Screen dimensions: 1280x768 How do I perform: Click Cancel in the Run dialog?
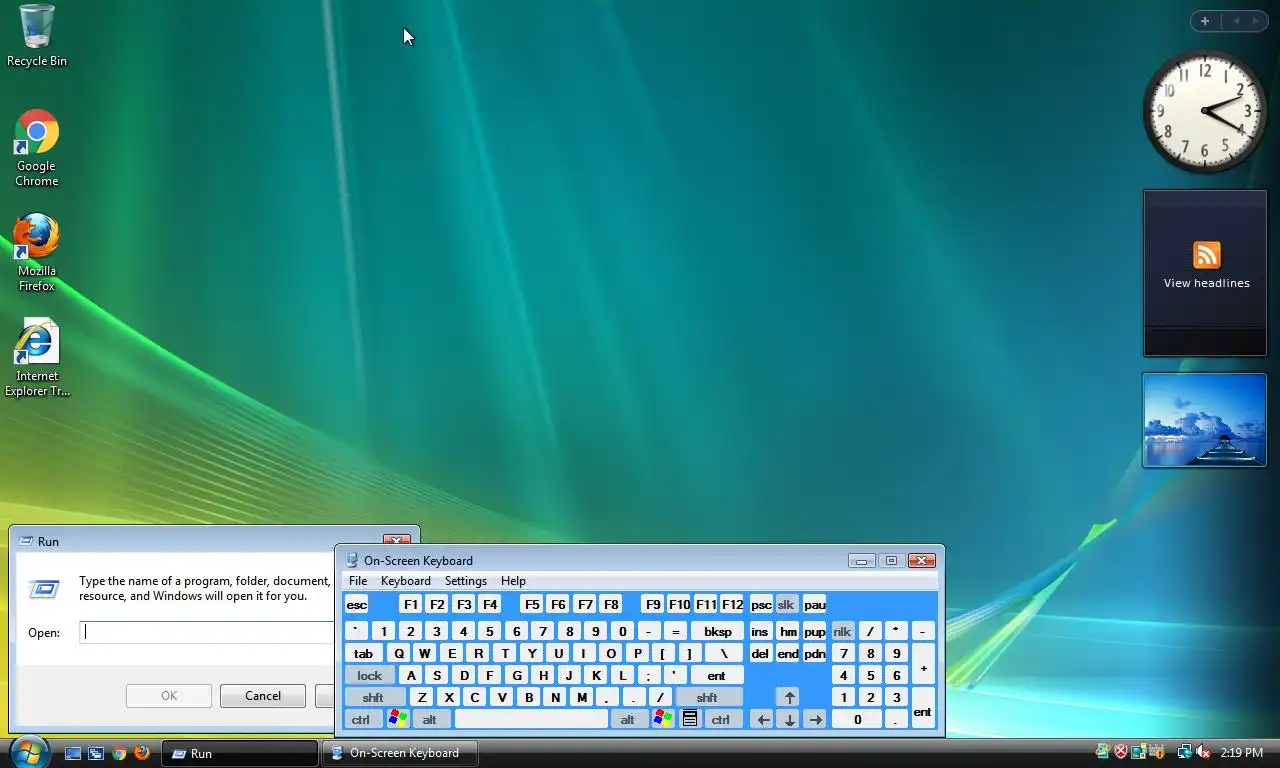pyautogui.click(x=263, y=696)
